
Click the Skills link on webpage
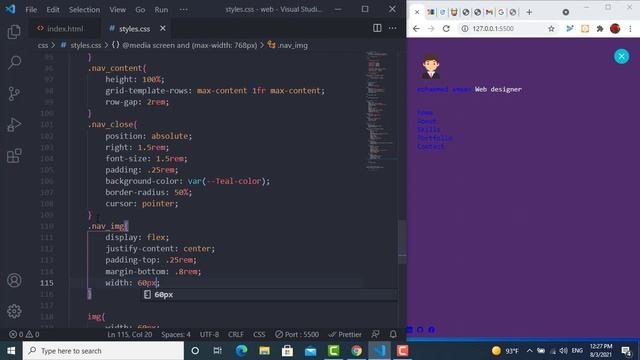click(429, 130)
